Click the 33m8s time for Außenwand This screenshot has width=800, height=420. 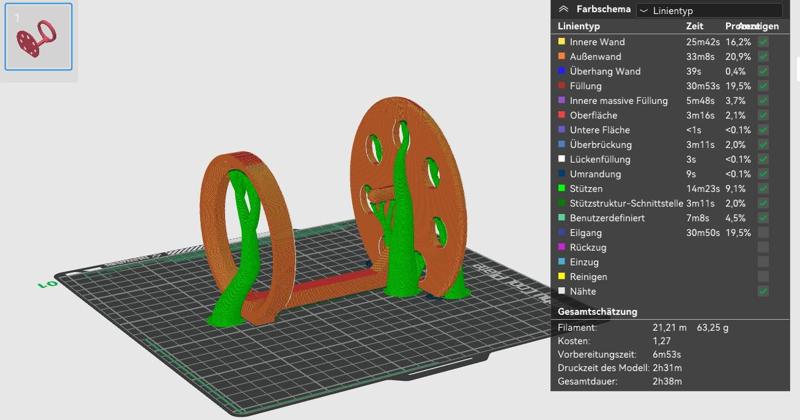700,57
